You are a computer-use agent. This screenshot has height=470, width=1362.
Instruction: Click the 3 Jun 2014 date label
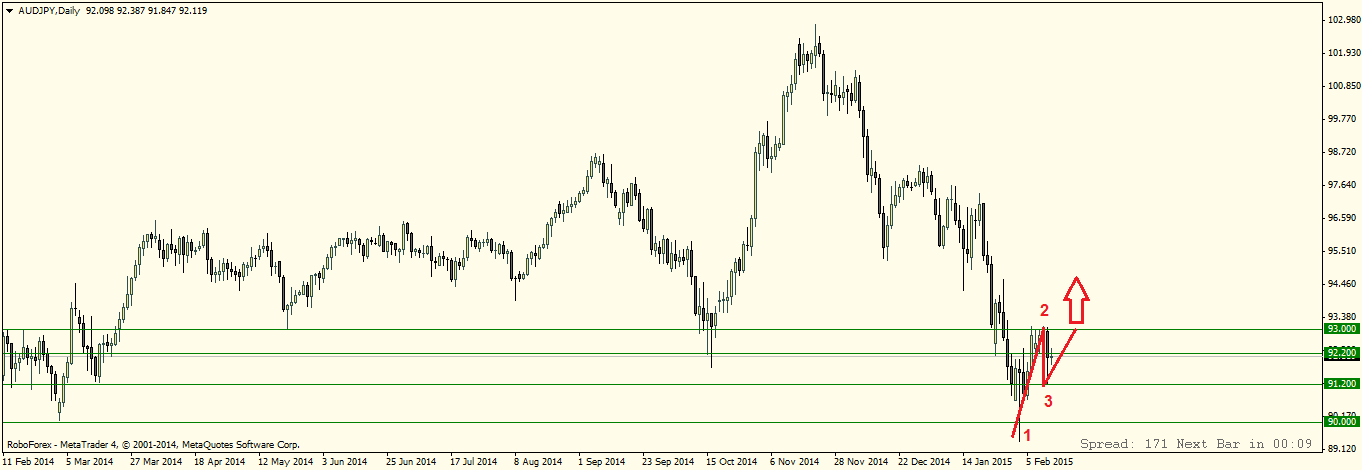click(346, 462)
